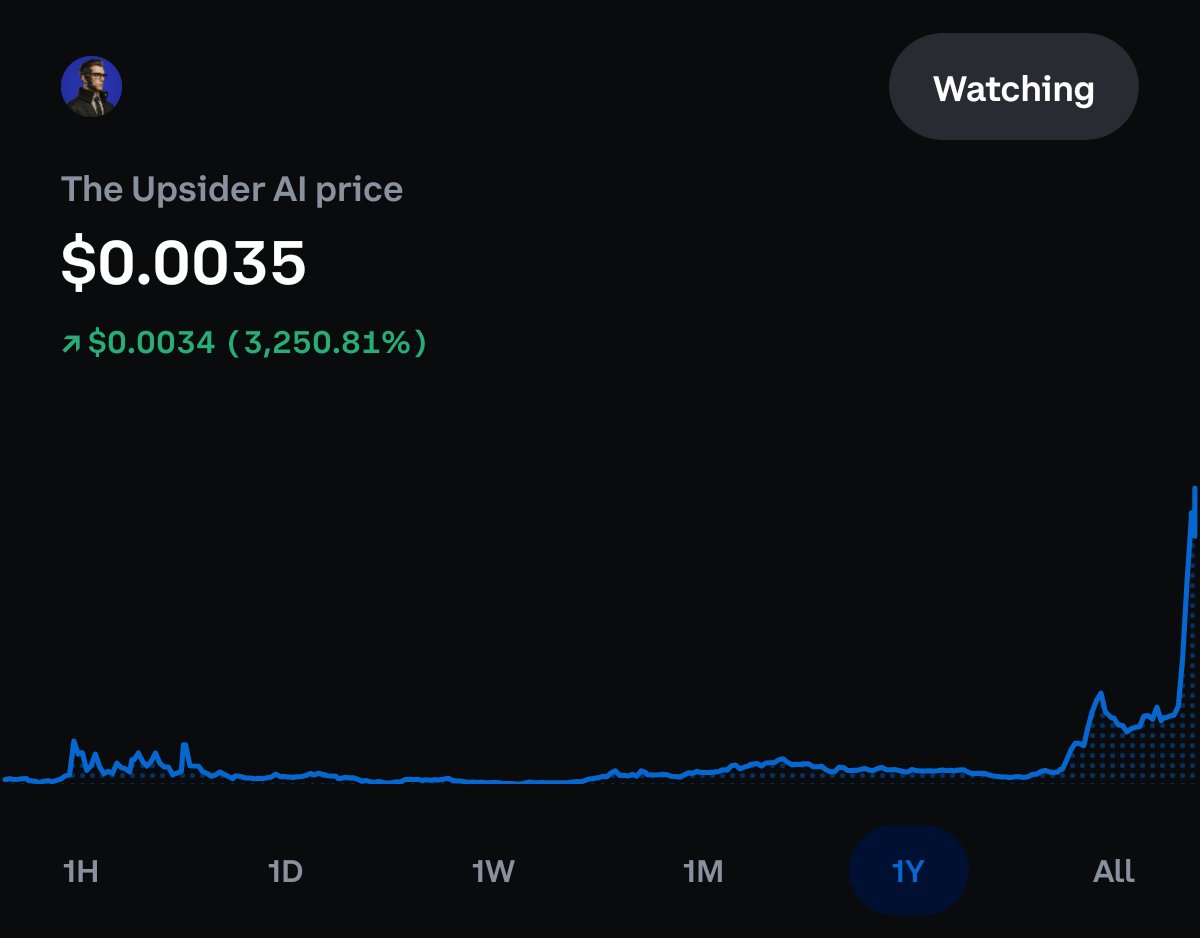Click the 'The Upsider AI price' label
This screenshot has width=1200, height=938.
pyautogui.click(x=231, y=189)
